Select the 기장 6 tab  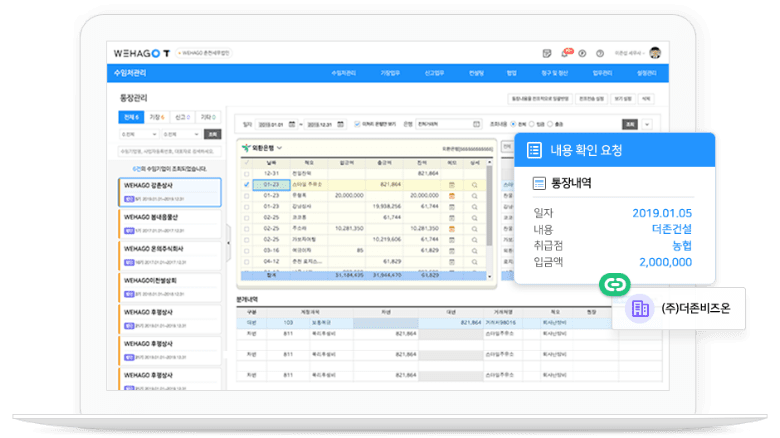(x=157, y=117)
